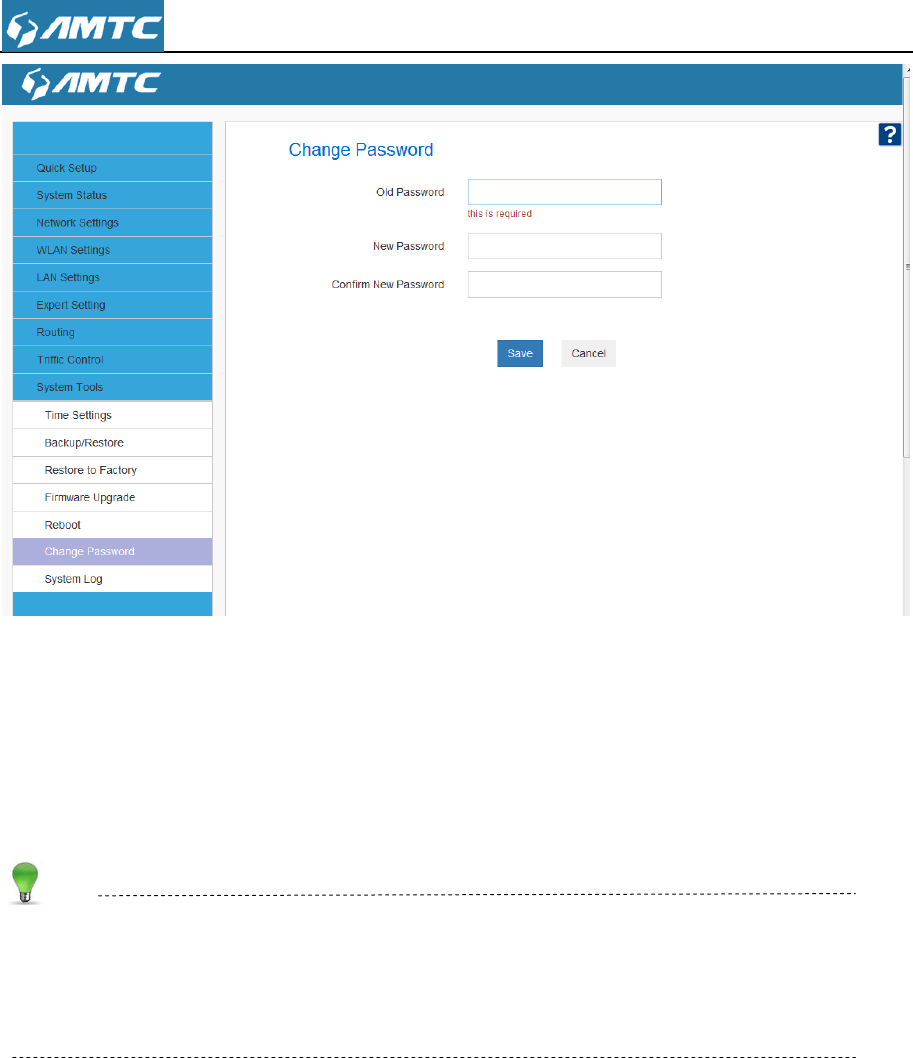Click the Old Password label
The height and width of the screenshot is (1058, 913).
(410, 192)
